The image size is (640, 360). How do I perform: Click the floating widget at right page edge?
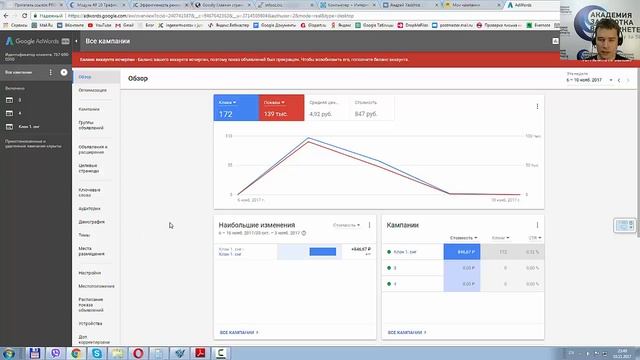click(624, 225)
